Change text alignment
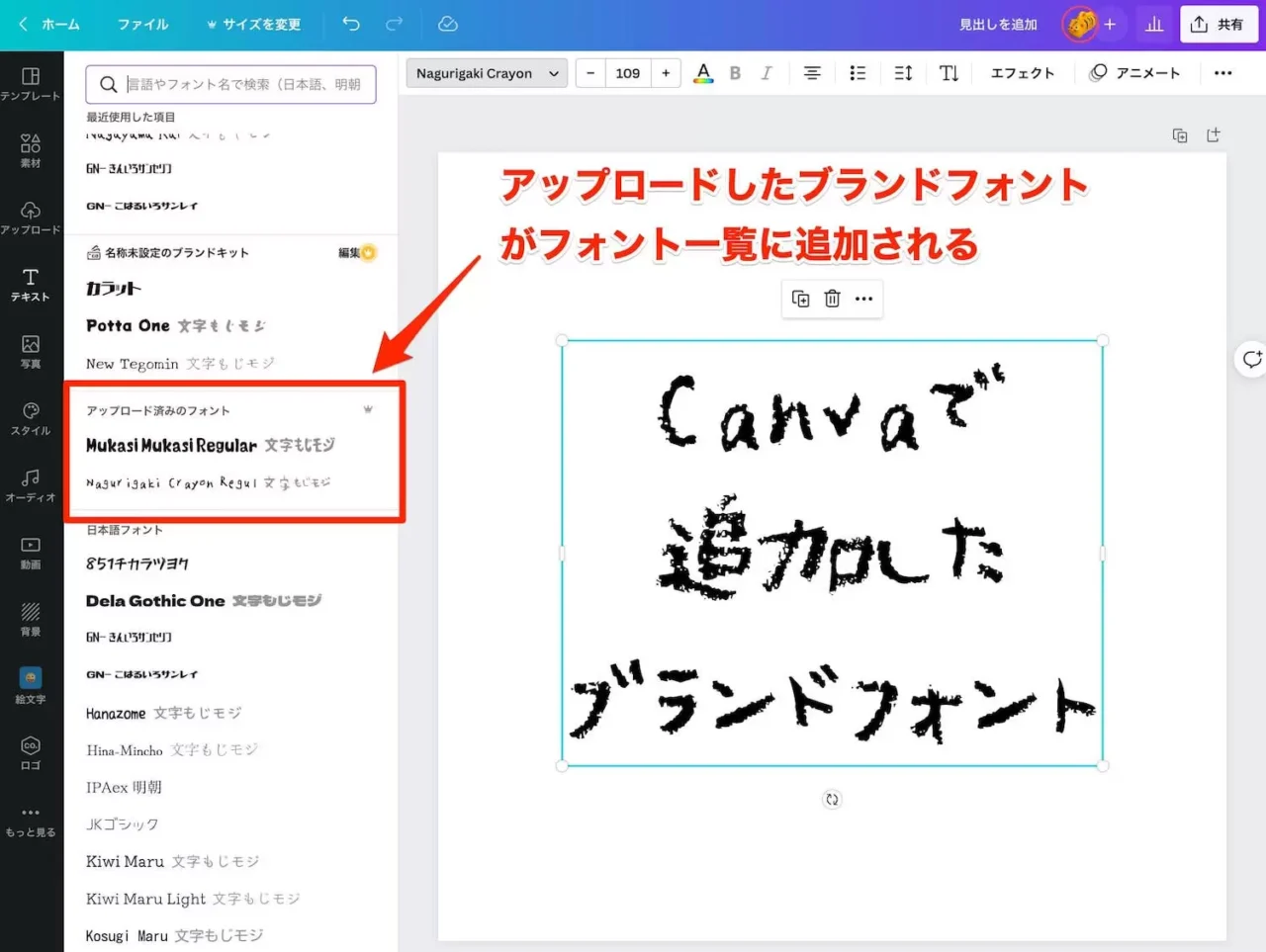This screenshot has height=952, width=1266. (812, 73)
